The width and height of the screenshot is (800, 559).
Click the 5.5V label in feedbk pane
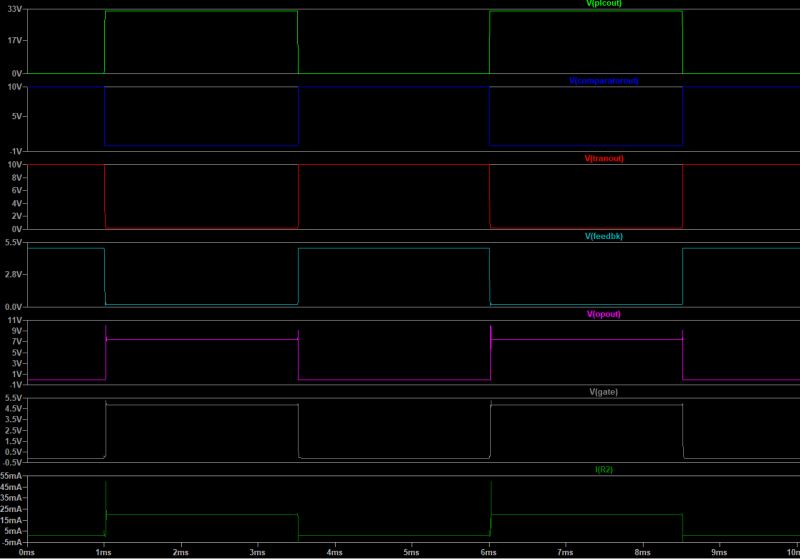(x=13, y=242)
